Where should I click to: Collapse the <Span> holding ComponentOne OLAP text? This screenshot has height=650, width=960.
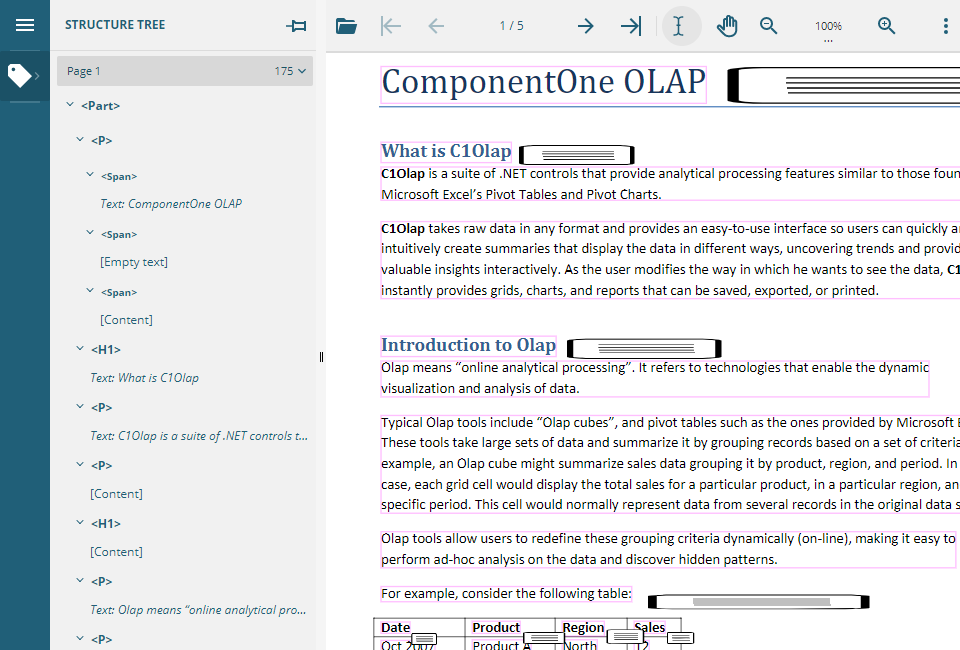(90, 174)
